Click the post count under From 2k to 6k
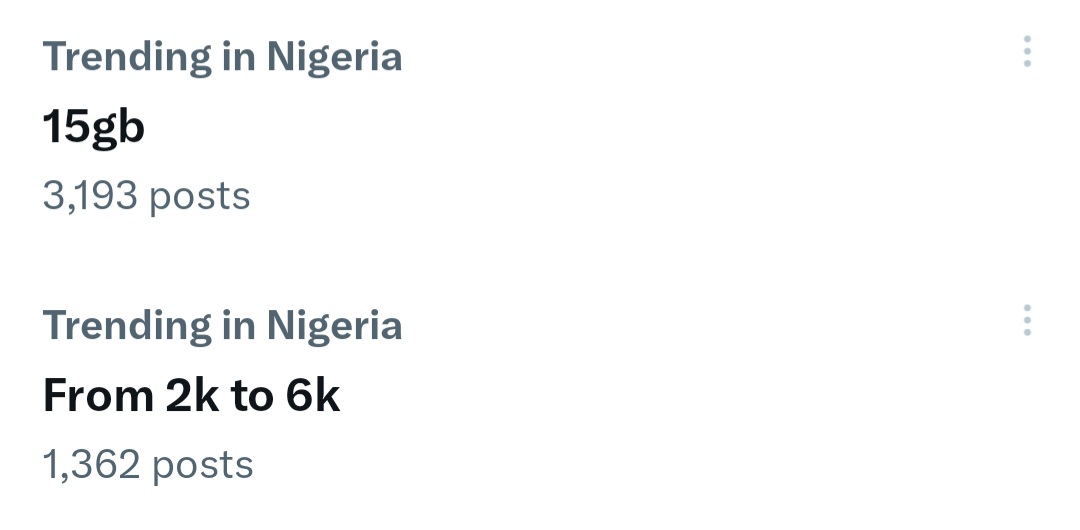The width and height of the screenshot is (1080, 530). point(148,465)
